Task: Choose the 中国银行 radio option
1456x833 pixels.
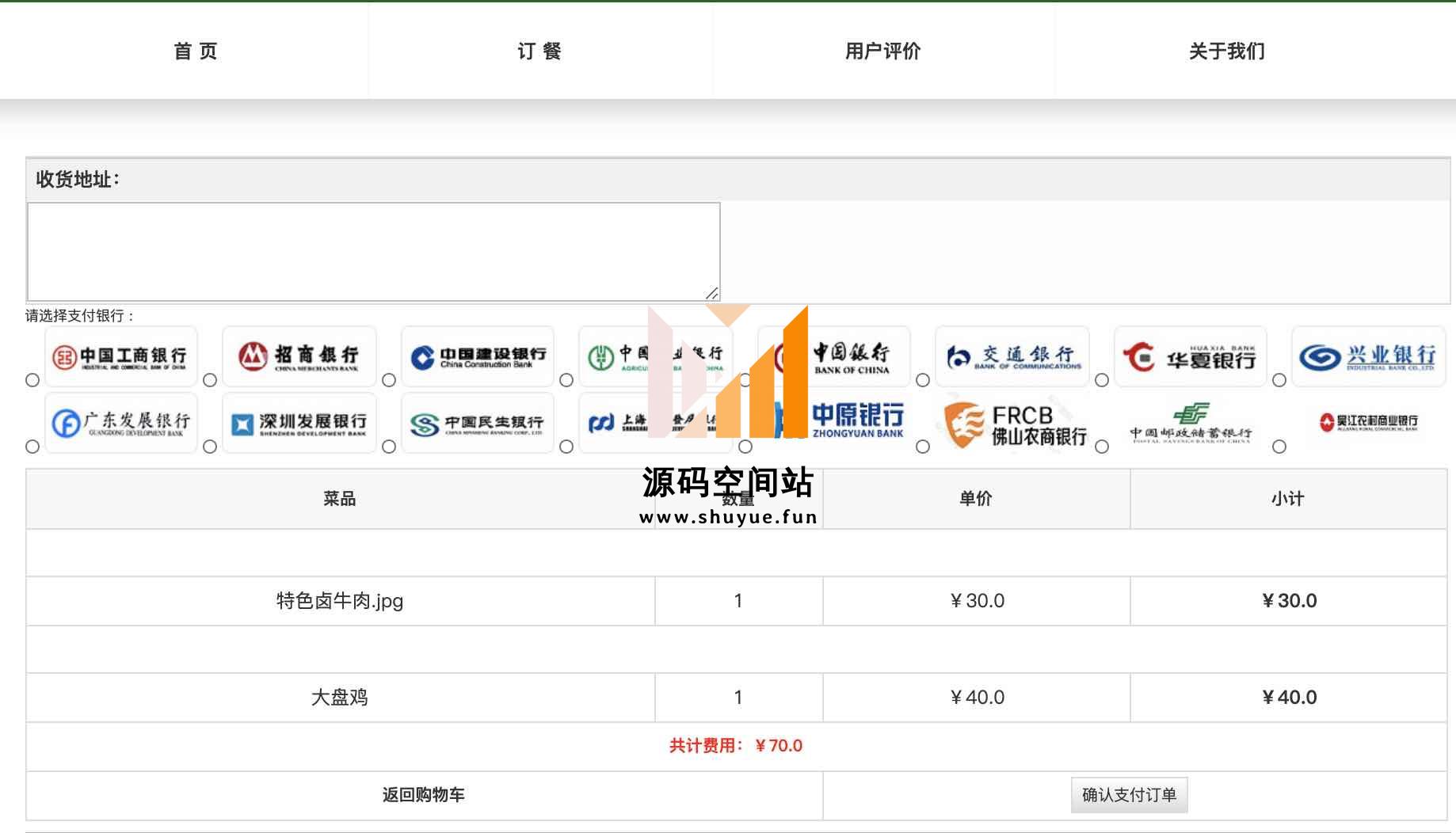Action: click(x=745, y=380)
